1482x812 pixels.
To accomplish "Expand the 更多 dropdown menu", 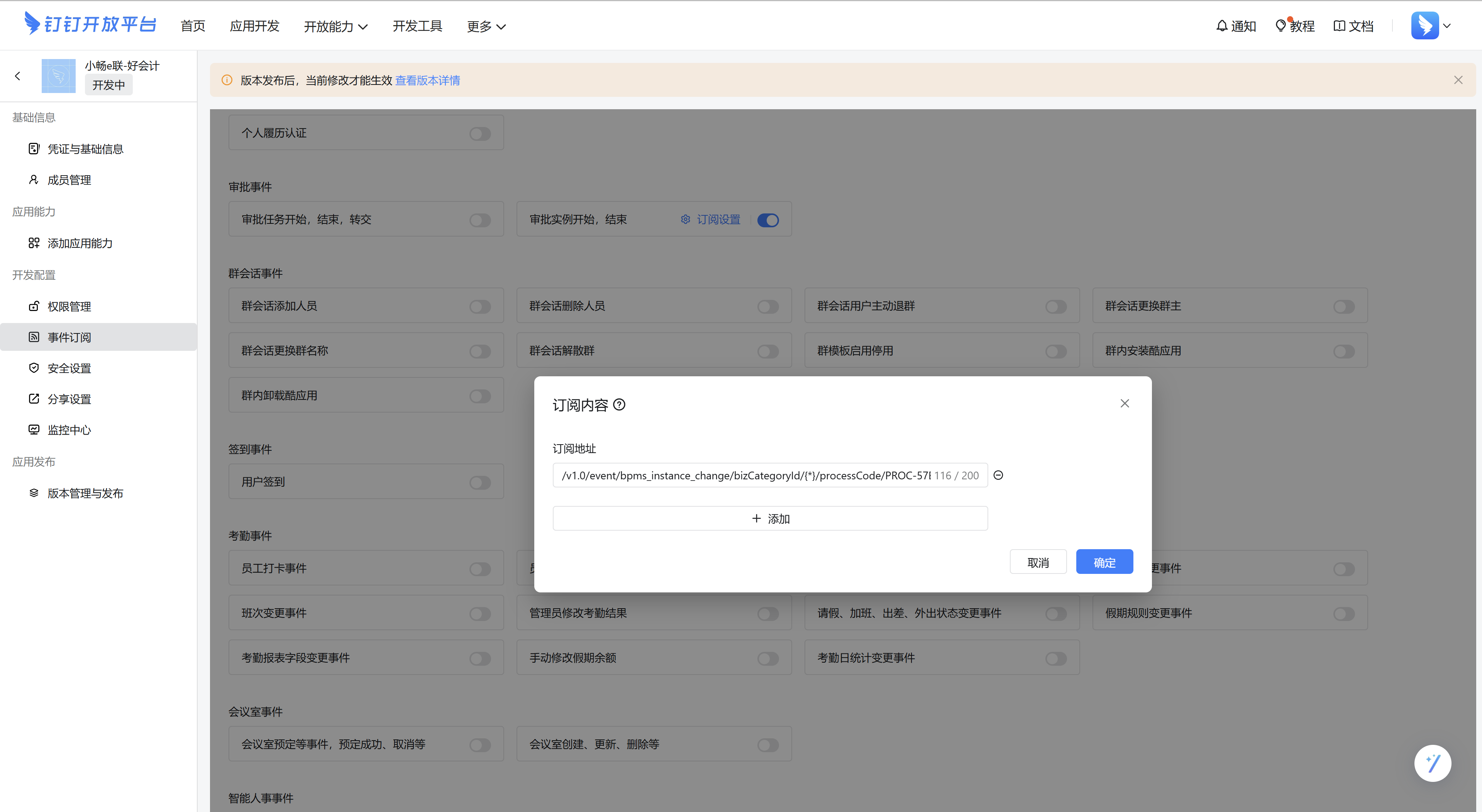I will [486, 27].
